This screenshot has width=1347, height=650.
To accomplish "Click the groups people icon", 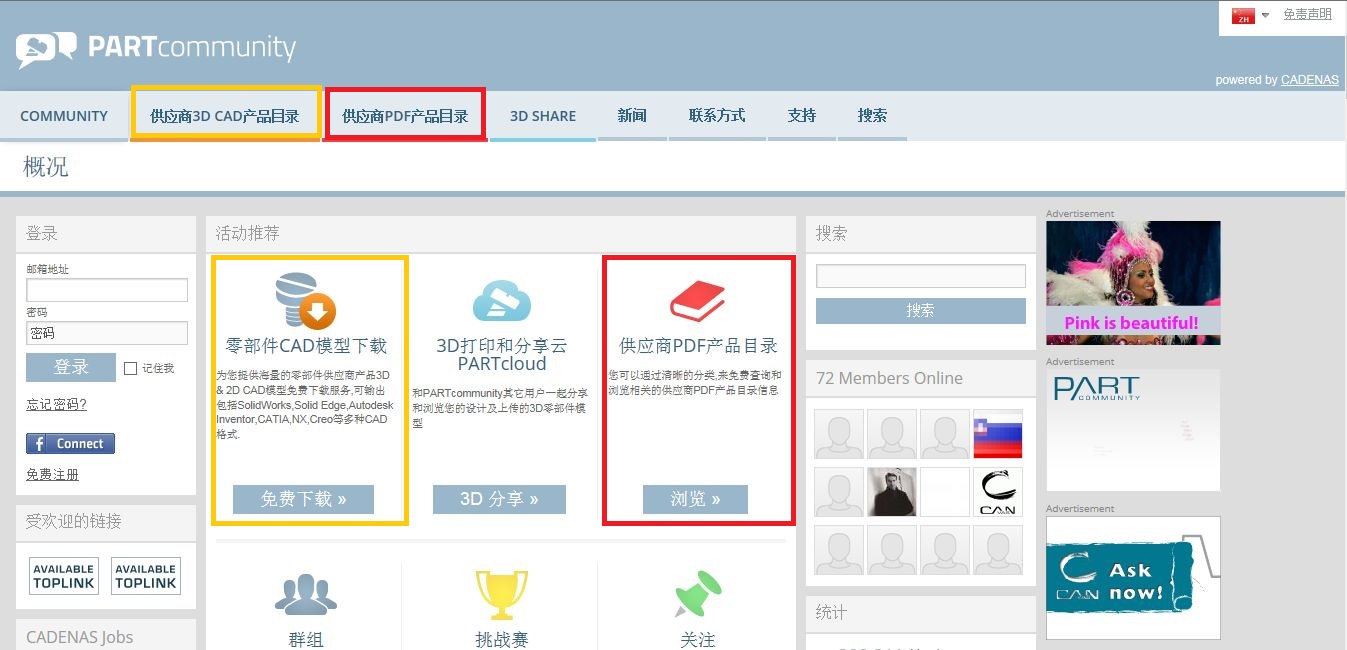I will click(306, 594).
